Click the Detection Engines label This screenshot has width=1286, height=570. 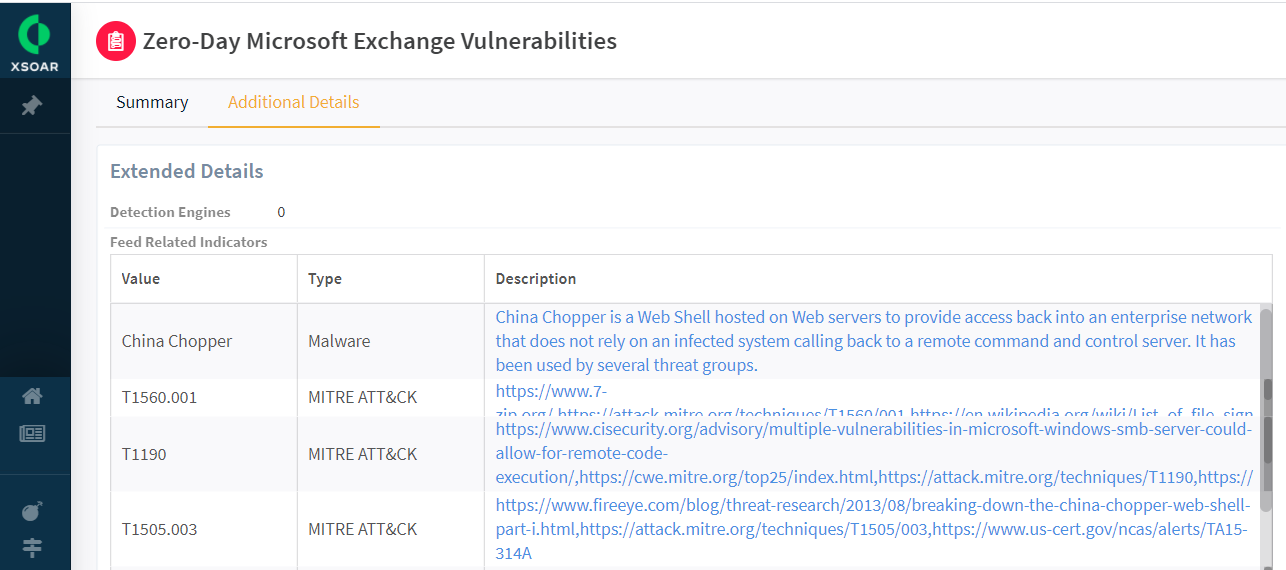170,212
